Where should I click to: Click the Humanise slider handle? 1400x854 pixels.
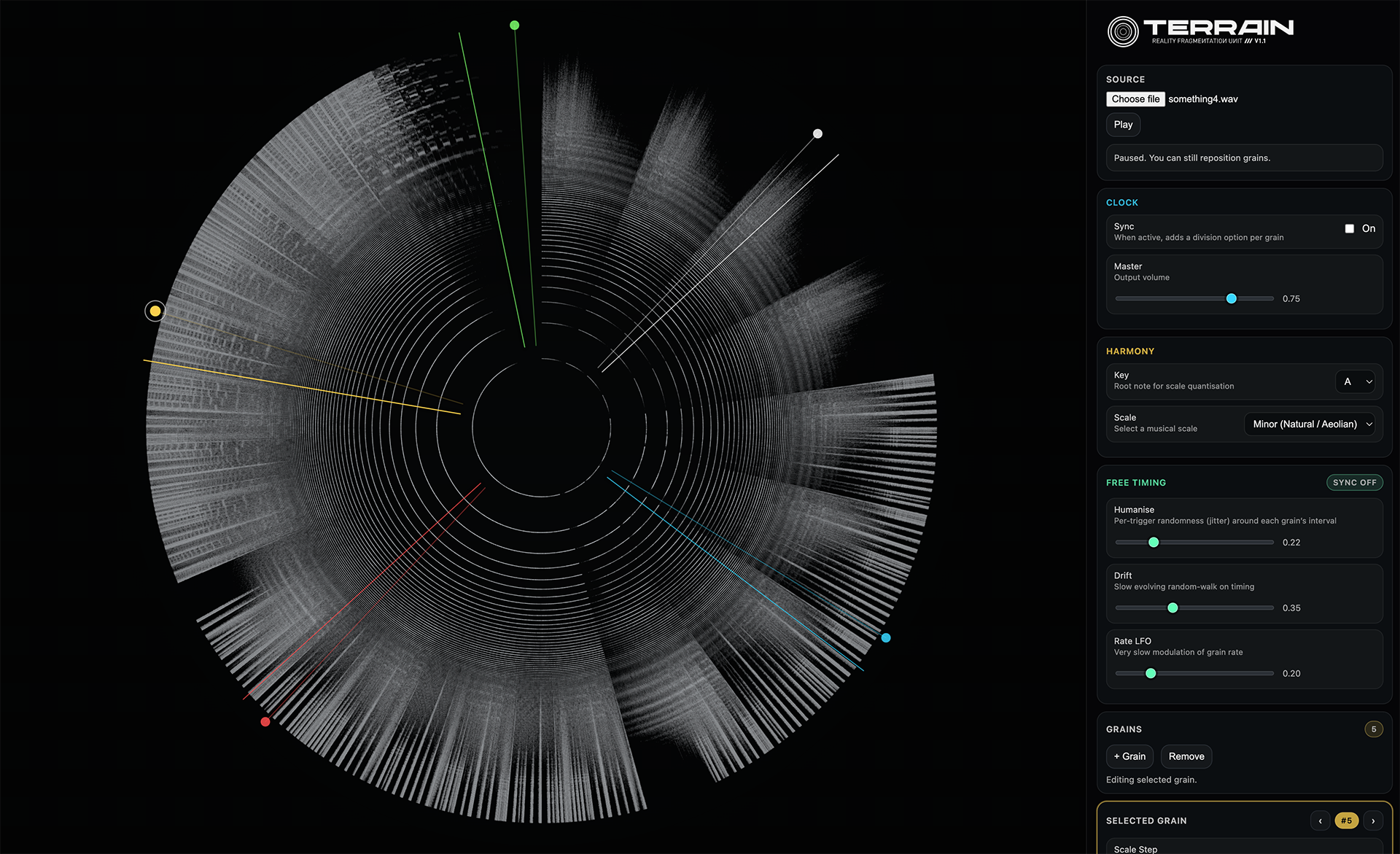[x=1154, y=543]
